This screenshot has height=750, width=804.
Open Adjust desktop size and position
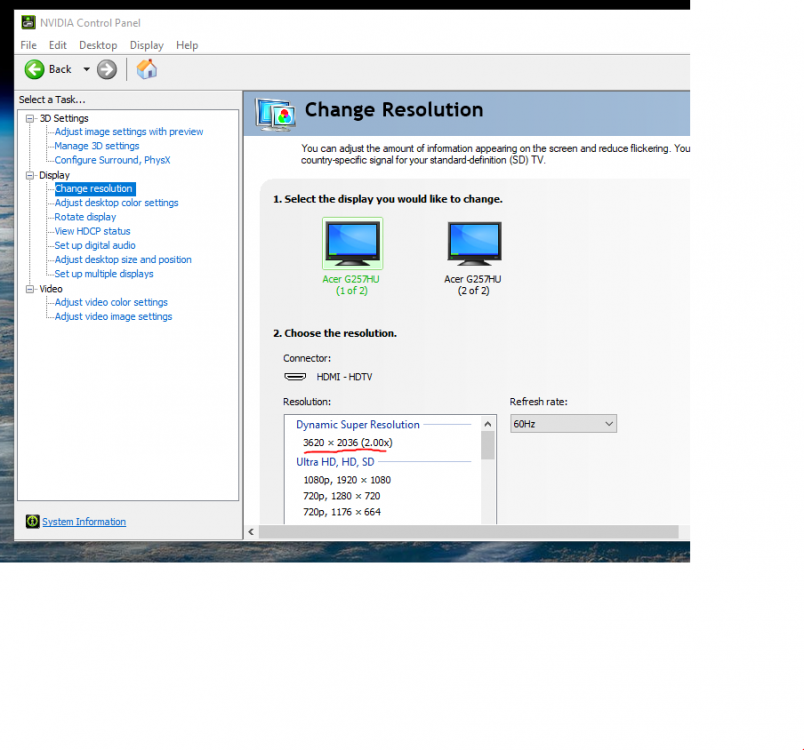click(x=123, y=260)
